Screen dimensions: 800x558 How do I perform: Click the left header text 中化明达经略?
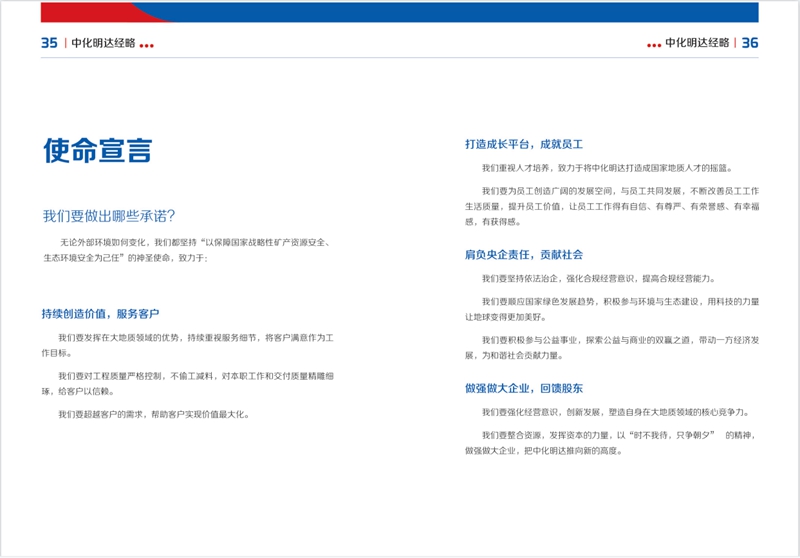click(x=103, y=43)
